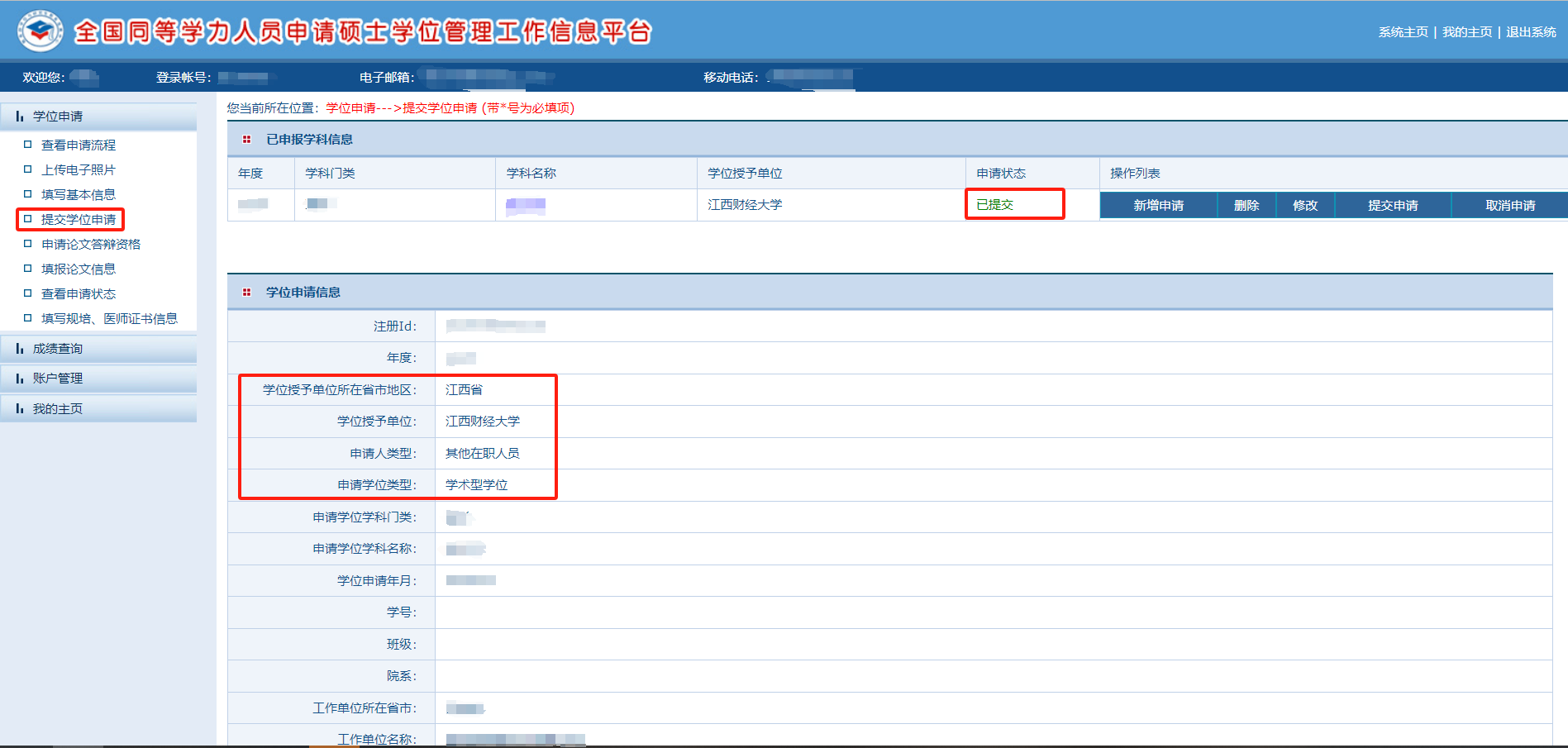Collapse the 学位申请 sidebar section
1568x748 pixels.
tap(58, 117)
